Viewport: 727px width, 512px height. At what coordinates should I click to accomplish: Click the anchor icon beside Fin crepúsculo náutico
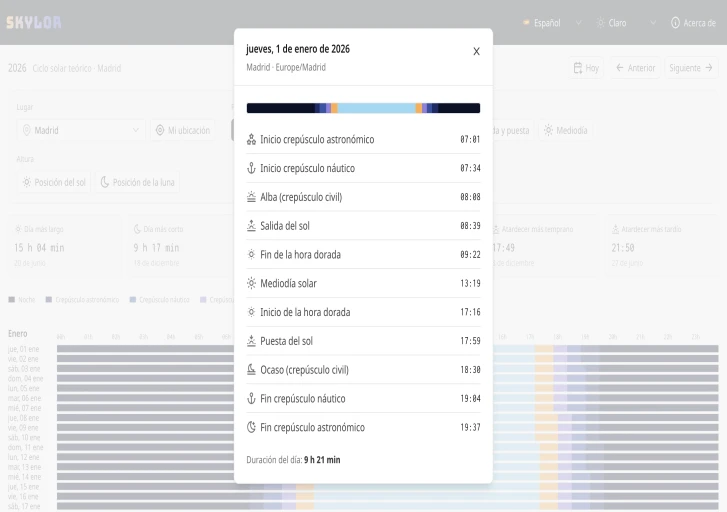click(251, 398)
